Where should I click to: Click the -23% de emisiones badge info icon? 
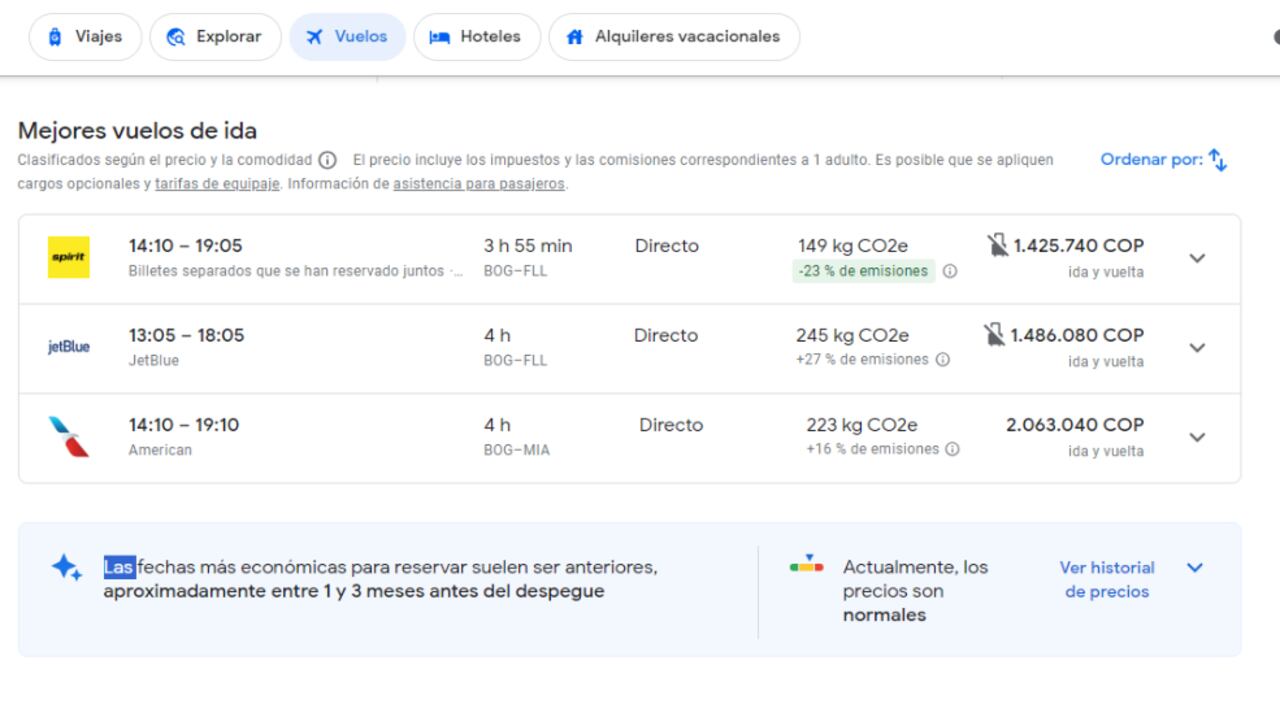click(x=949, y=270)
